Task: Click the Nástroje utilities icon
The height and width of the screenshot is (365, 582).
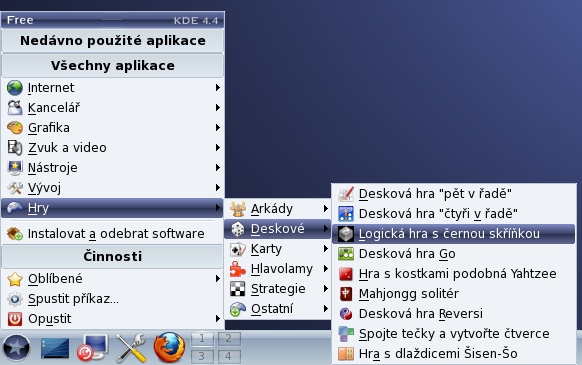Action: pos(15,168)
